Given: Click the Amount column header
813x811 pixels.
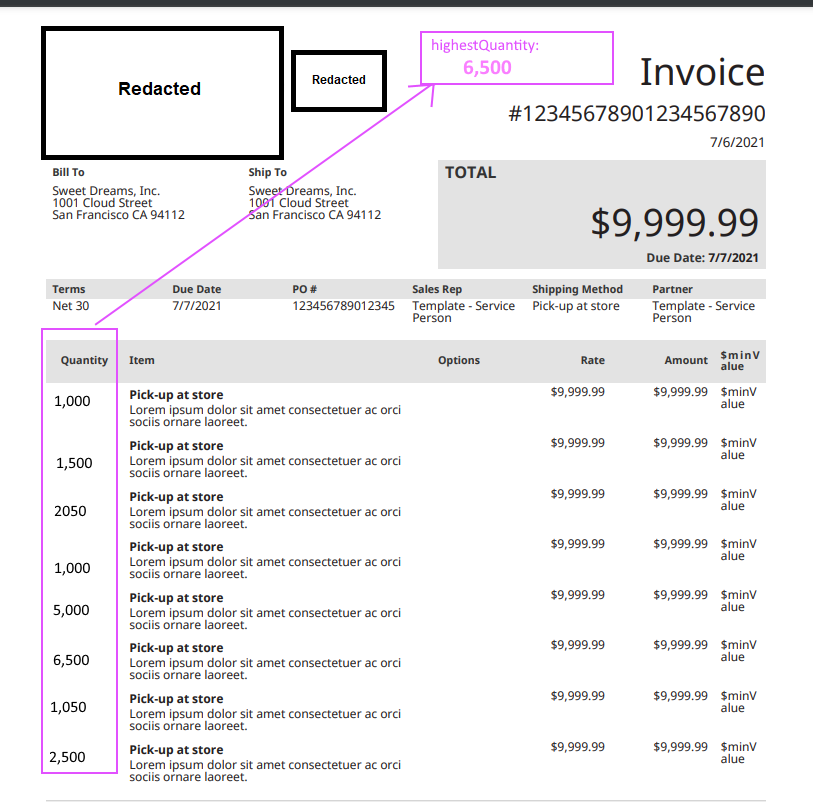Looking at the screenshot, I should point(686,360).
